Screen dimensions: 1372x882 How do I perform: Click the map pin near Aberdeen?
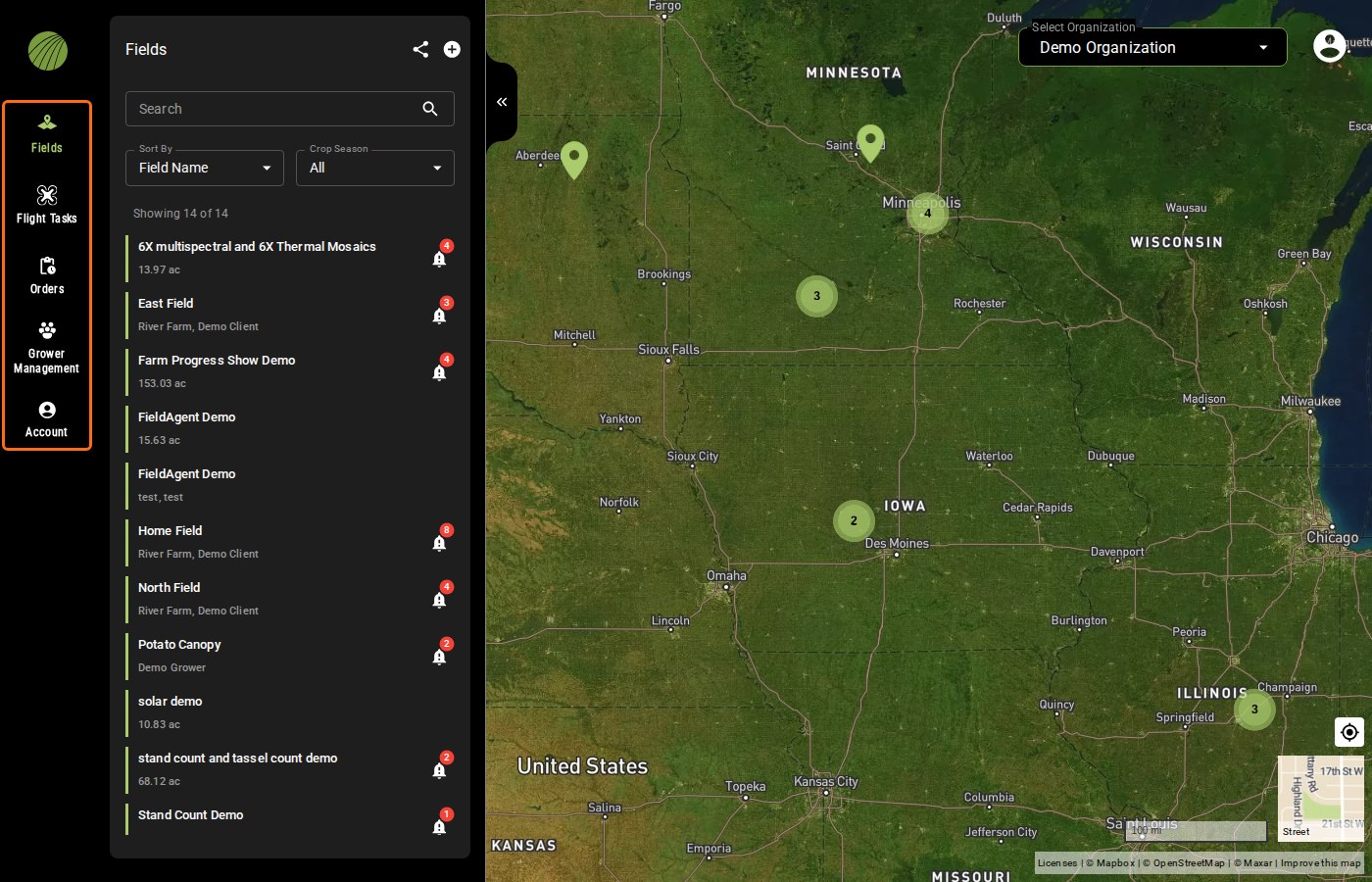(x=574, y=160)
